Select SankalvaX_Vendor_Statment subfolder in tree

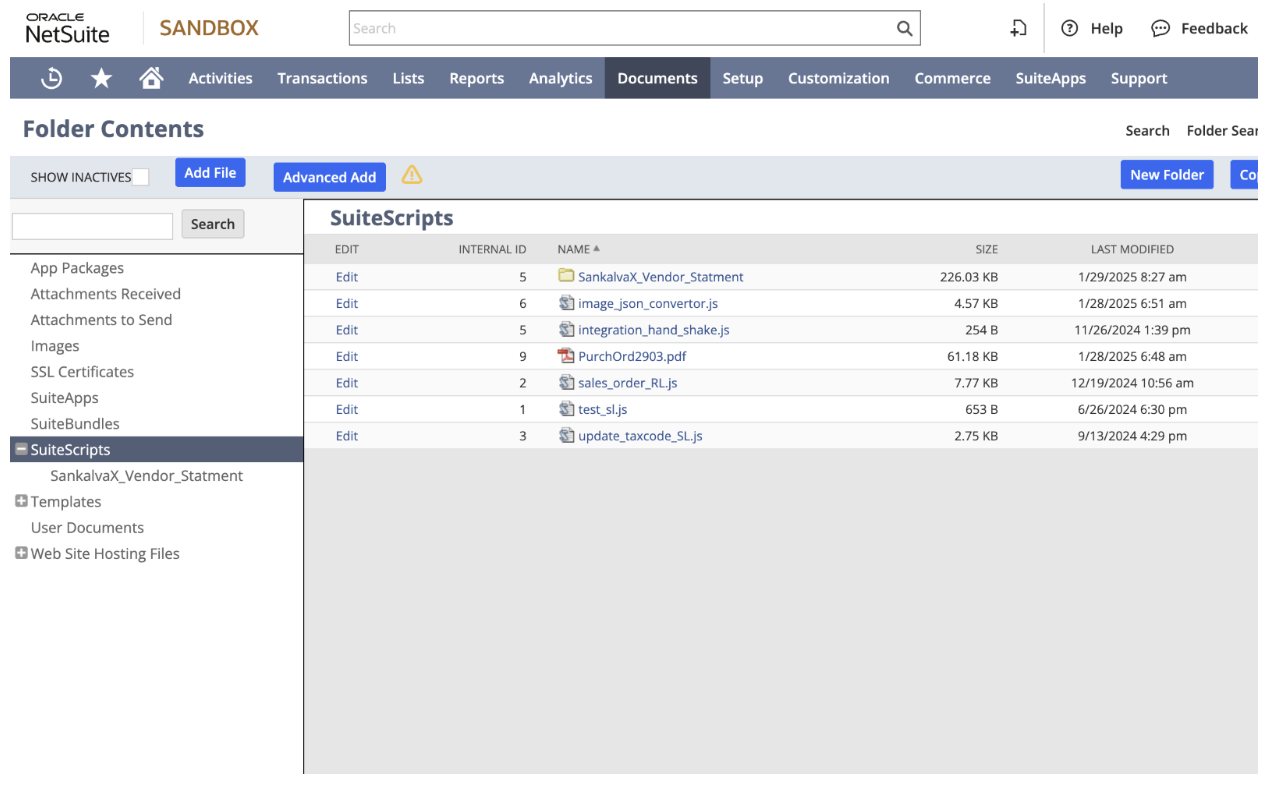(147, 476)
